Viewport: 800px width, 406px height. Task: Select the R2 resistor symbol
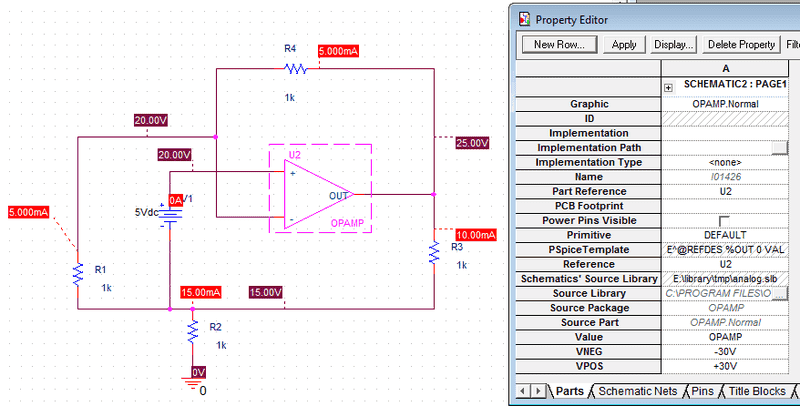tap(193, 330)
